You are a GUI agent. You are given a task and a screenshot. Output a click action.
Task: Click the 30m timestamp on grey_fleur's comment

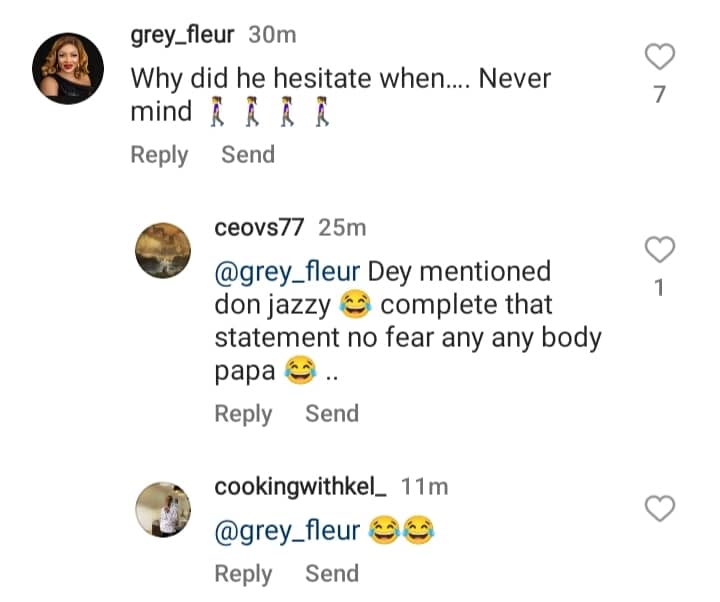(x=272, y=35)
